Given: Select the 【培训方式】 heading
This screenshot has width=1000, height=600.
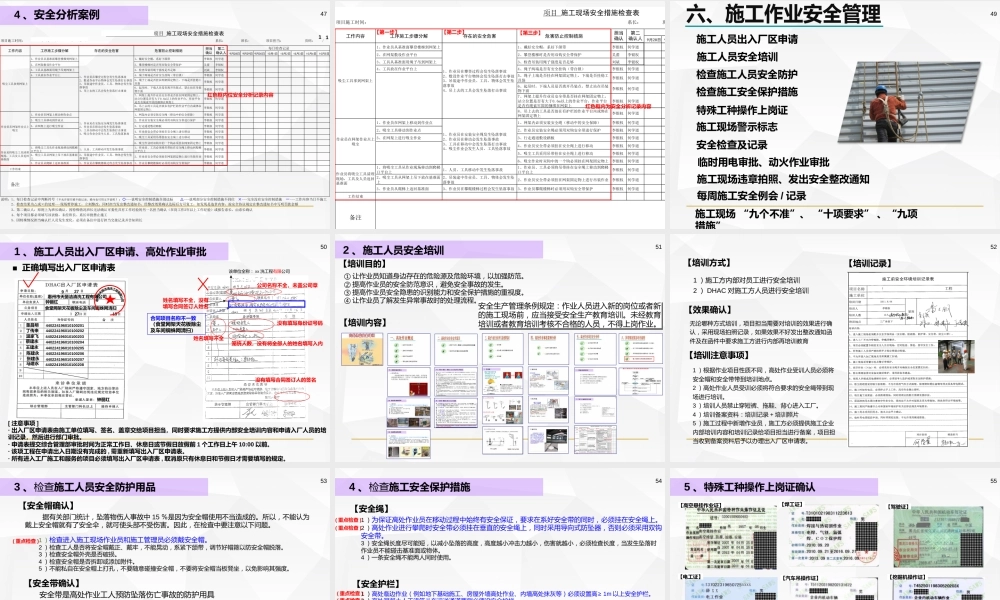Looking at the screenshot, I should click(x=709, y=263).
